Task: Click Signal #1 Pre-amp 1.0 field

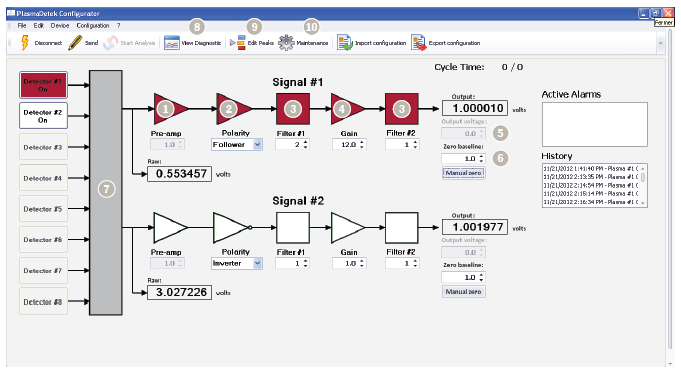Action: [167, 145]
